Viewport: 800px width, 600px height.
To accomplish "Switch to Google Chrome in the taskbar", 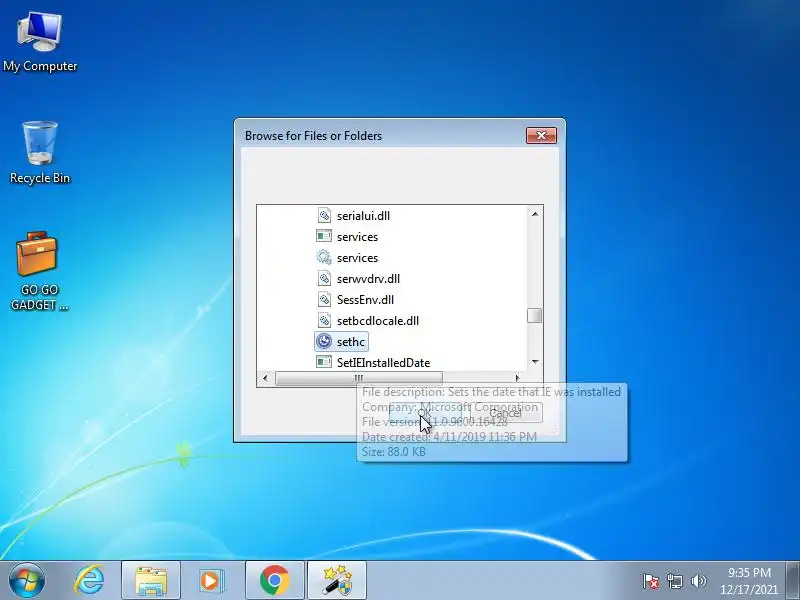I will click(x=274, y=581).
